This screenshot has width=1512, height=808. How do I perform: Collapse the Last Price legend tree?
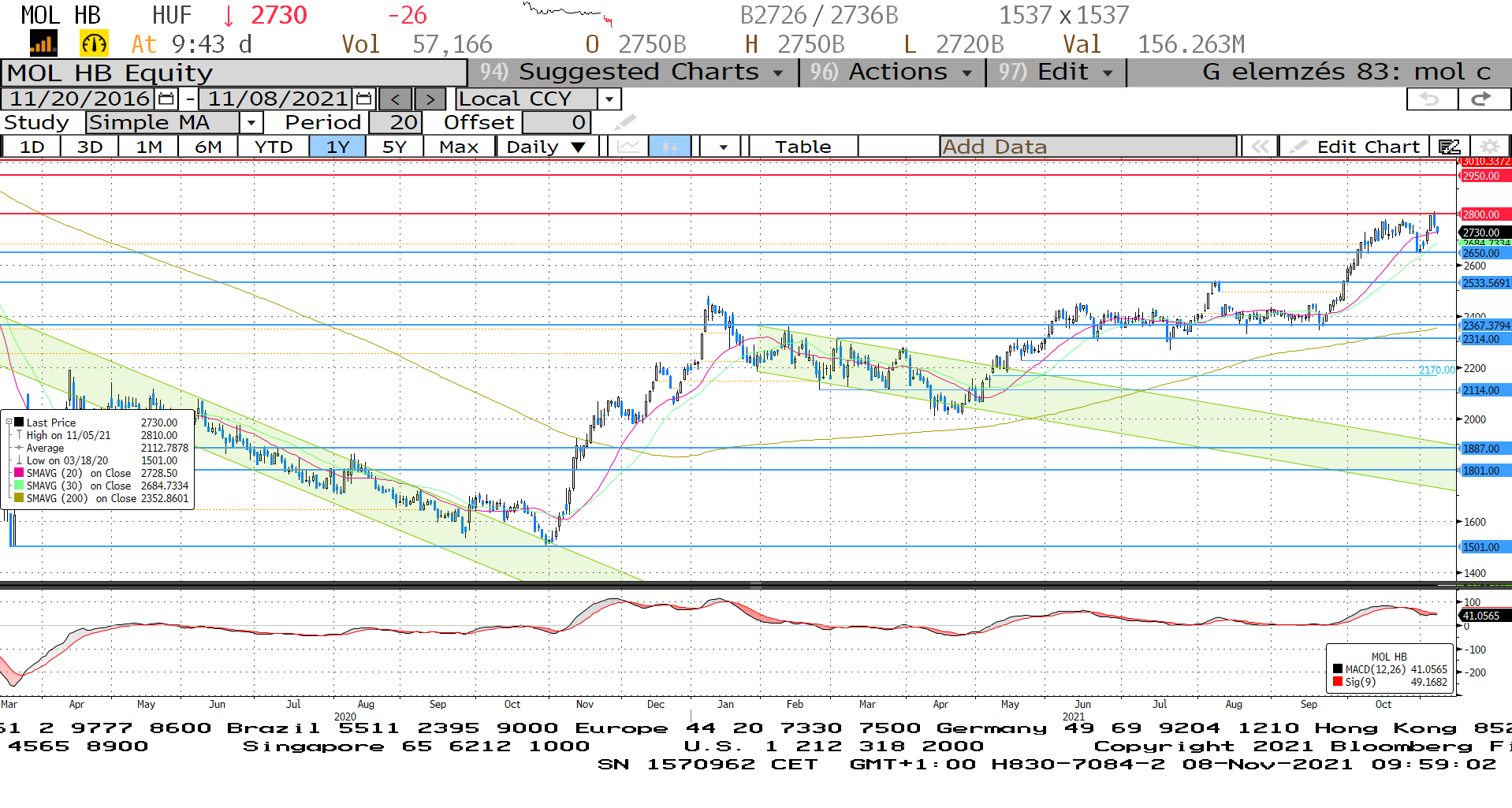(9, 423)
